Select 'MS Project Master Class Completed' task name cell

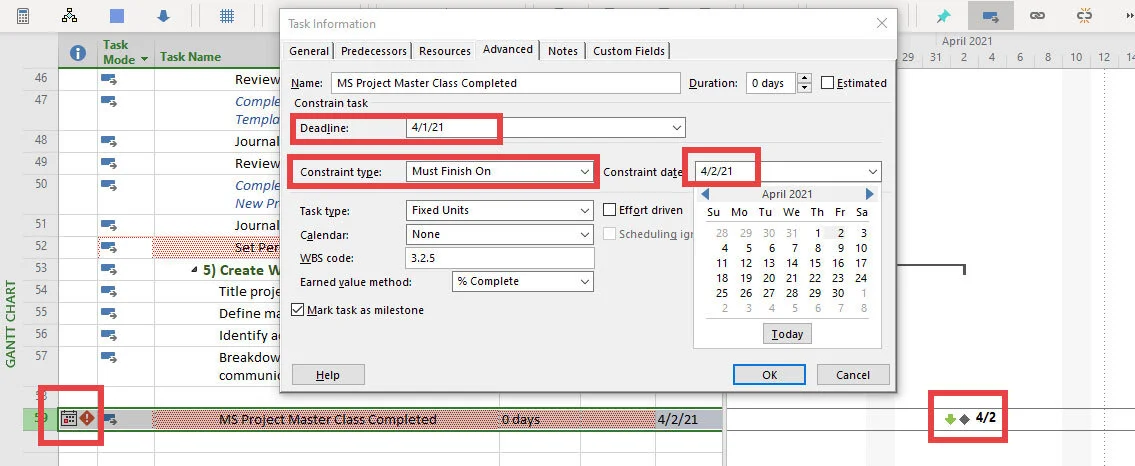pos(327,420)
